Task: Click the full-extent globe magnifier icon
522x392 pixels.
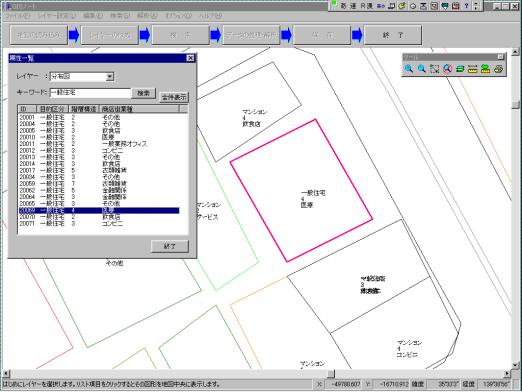Action: pyautogui.click(x=447, y=69)
